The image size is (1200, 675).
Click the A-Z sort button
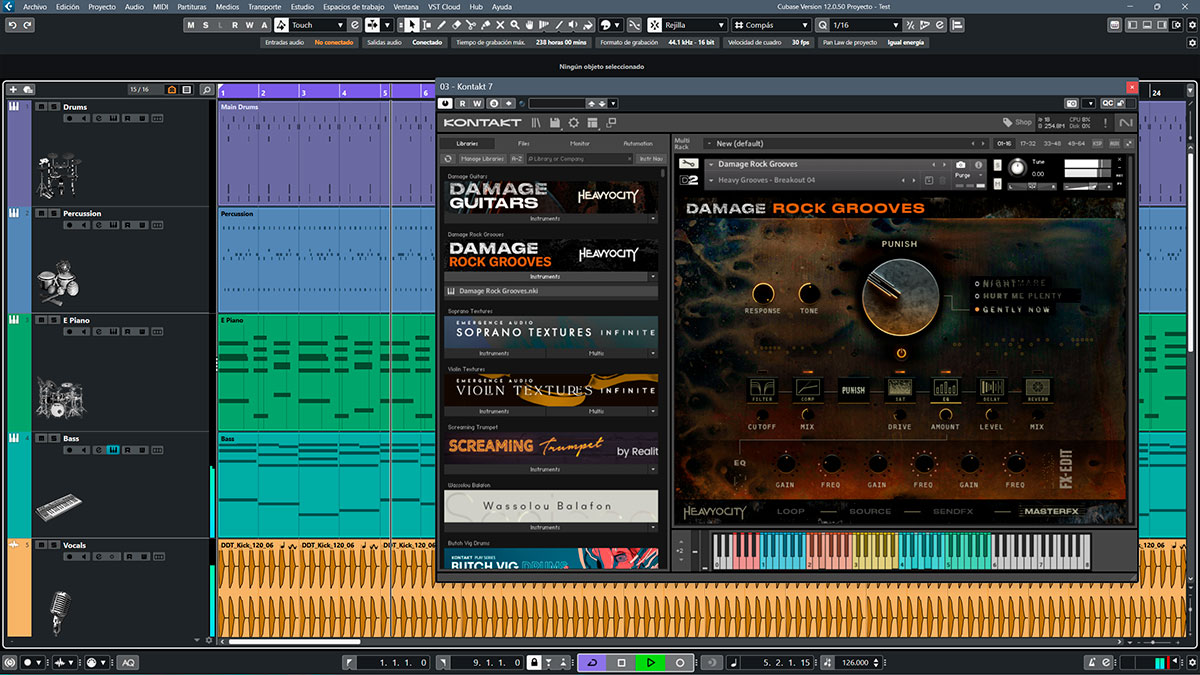click(x=517, y=158)
